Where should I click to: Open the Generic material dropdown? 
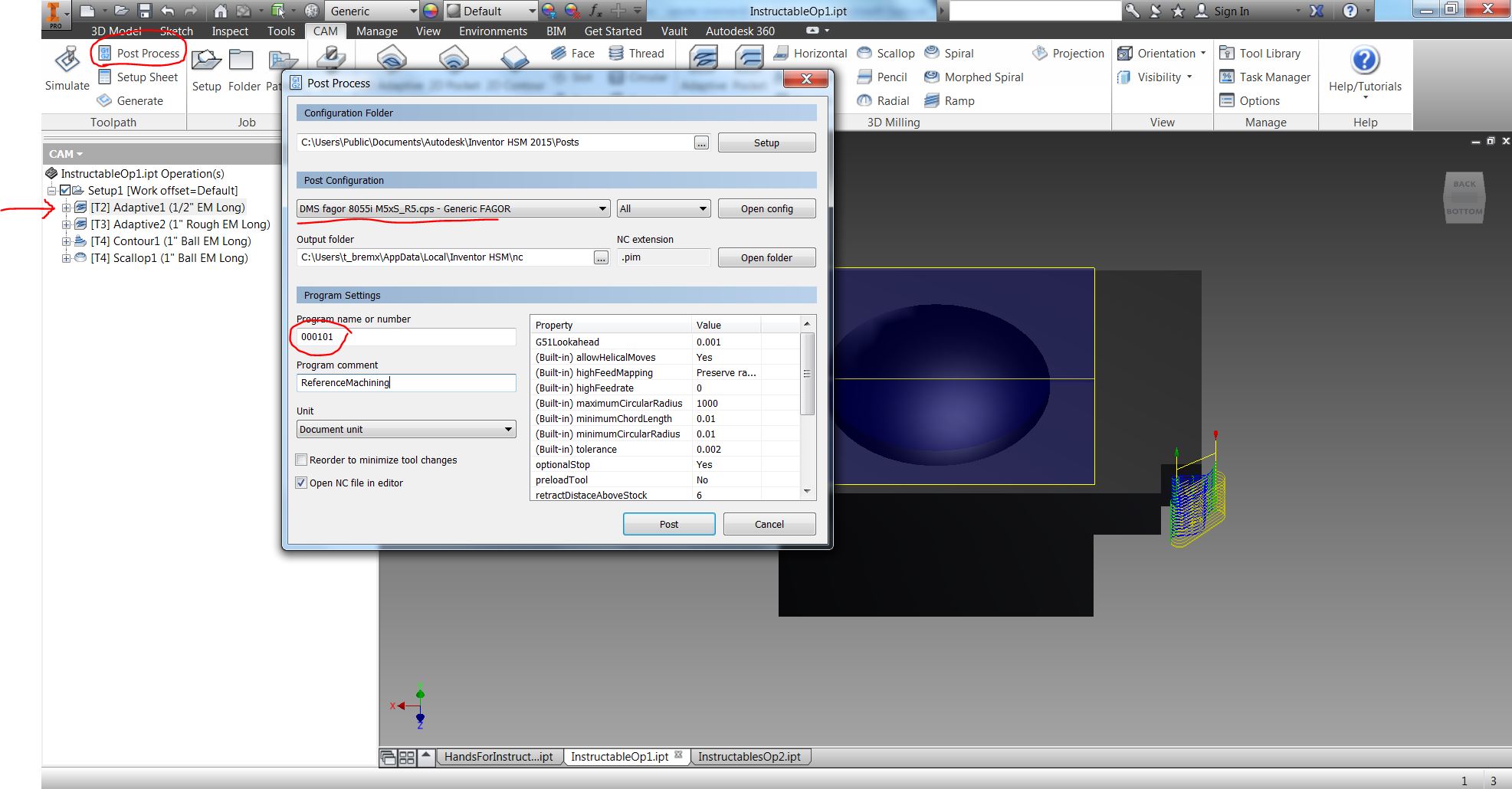(x=372, y=11)
